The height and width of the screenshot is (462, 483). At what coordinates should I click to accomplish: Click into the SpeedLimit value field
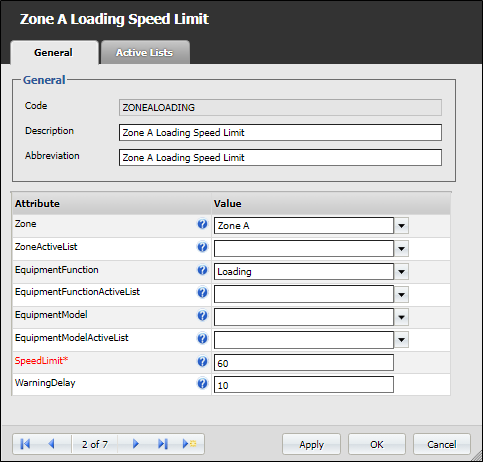point(304,363)
